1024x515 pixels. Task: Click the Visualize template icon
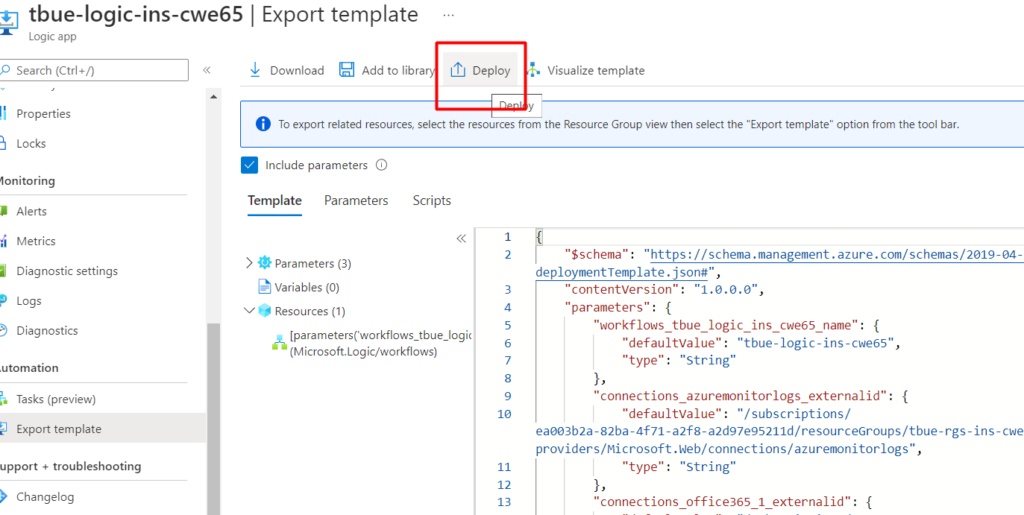(533, 70)
